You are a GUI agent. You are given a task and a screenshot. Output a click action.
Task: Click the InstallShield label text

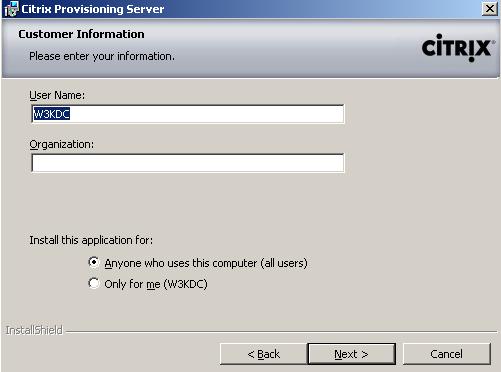[34, 330]
